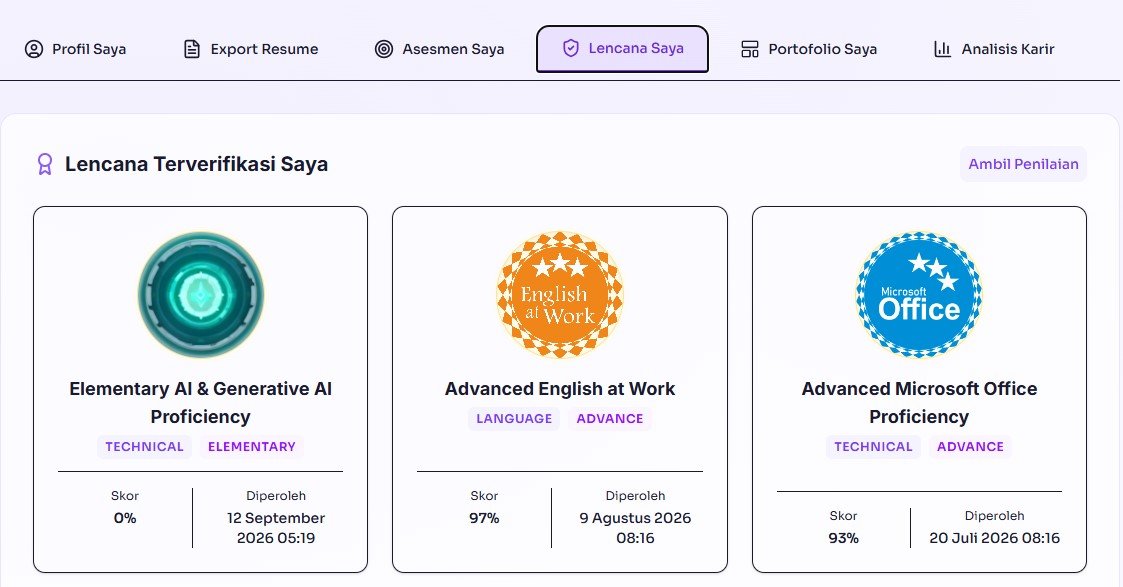The image size is (1123, 587).
Task: Click the orange English at Work badge
Action: 560,295
